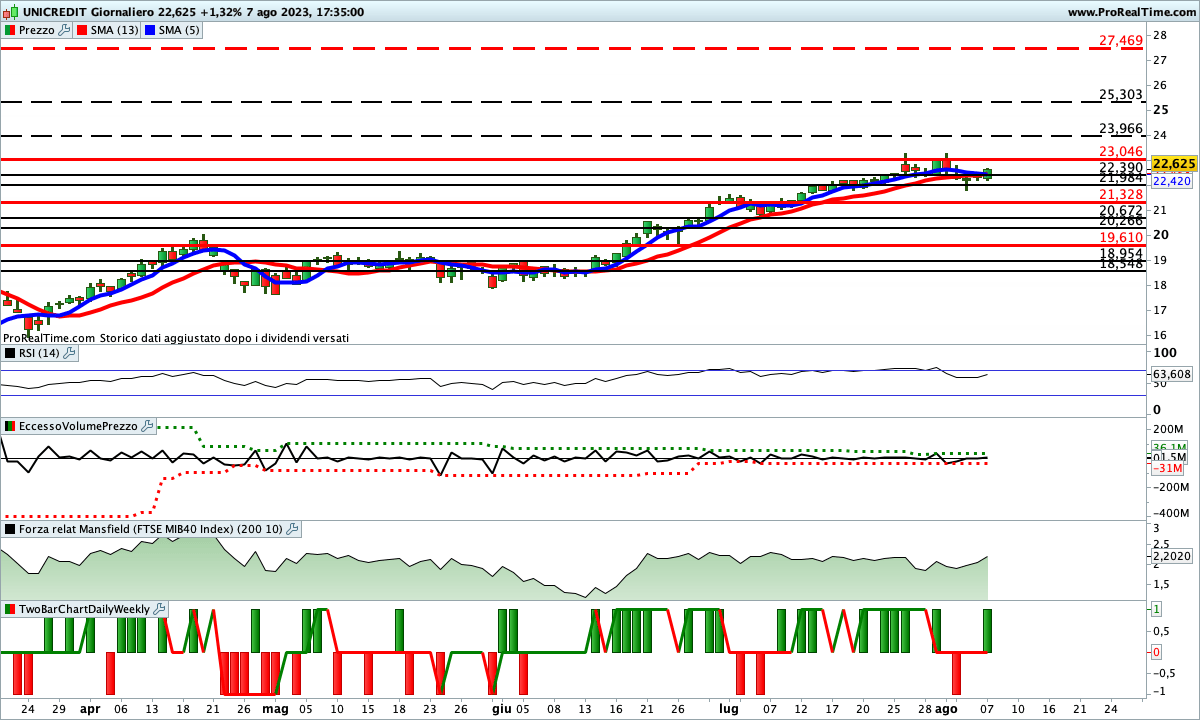Click the yellow 22,625 current price label
The image size is (1200, 720).
click(x=1173, y=163)
